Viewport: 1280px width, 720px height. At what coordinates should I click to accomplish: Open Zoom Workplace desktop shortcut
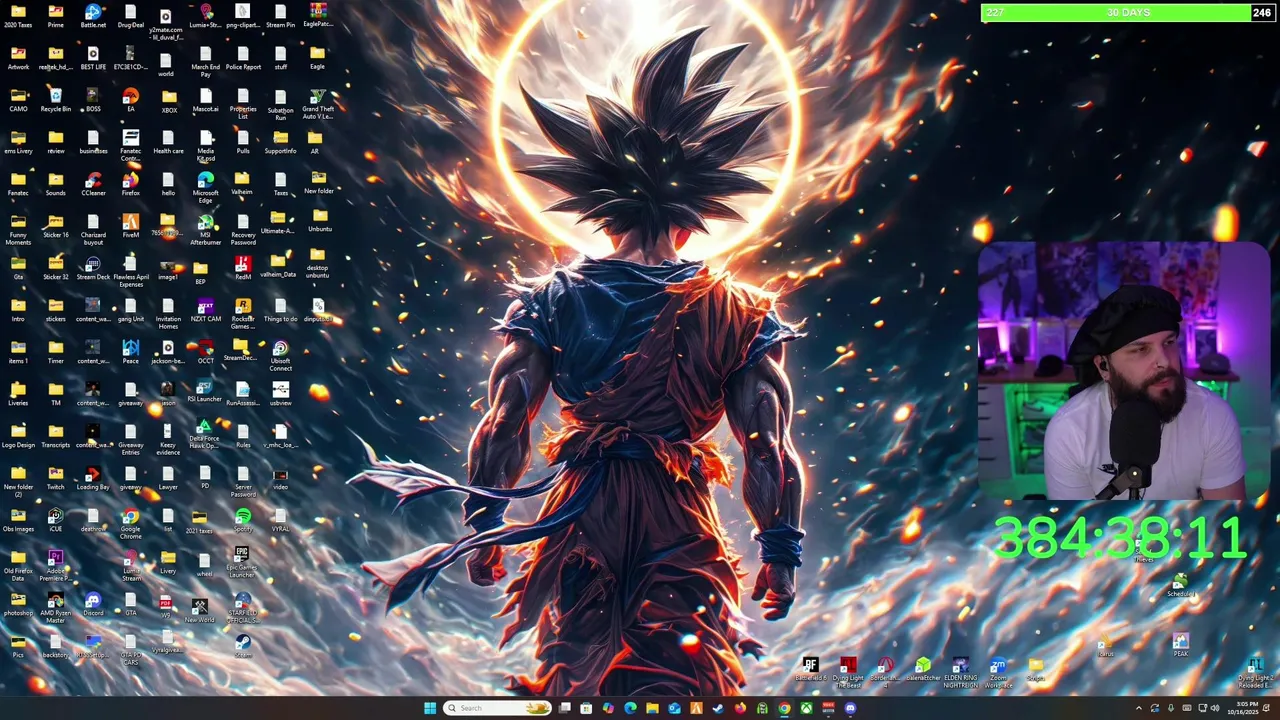coord(998,672)
